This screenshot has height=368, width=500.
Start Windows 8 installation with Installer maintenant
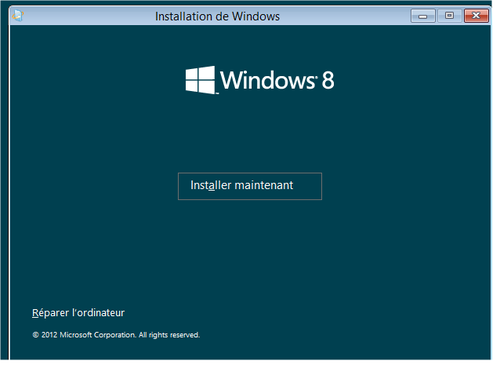pyautogui.click(x=250, y=186)
